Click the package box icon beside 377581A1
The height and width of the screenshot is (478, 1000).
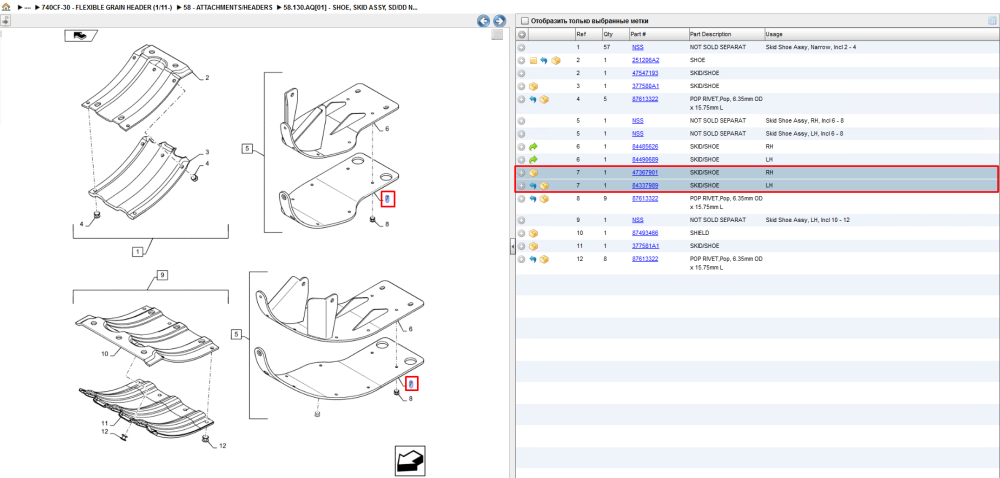click(x=534, y=246)
